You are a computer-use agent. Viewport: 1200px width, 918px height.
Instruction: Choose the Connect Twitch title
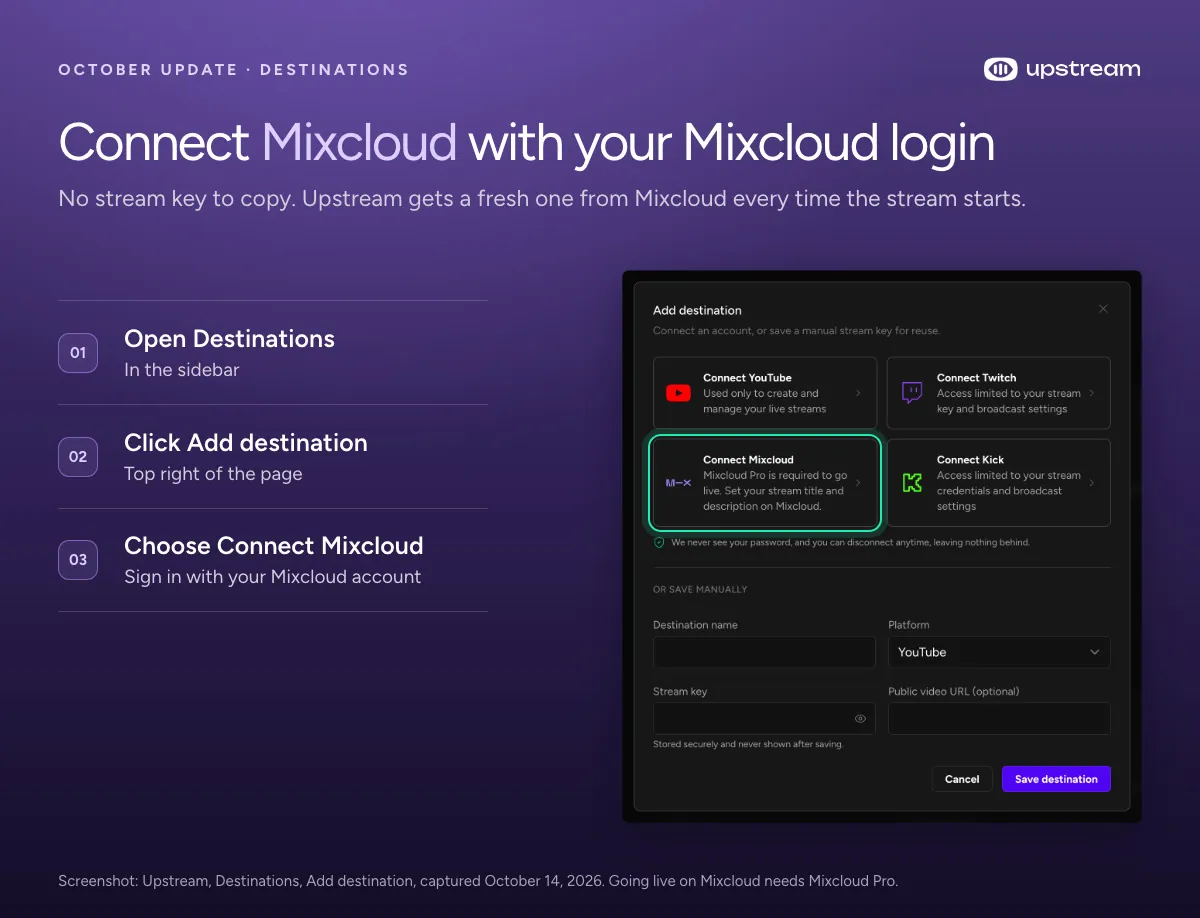click(x=976, y=378)
